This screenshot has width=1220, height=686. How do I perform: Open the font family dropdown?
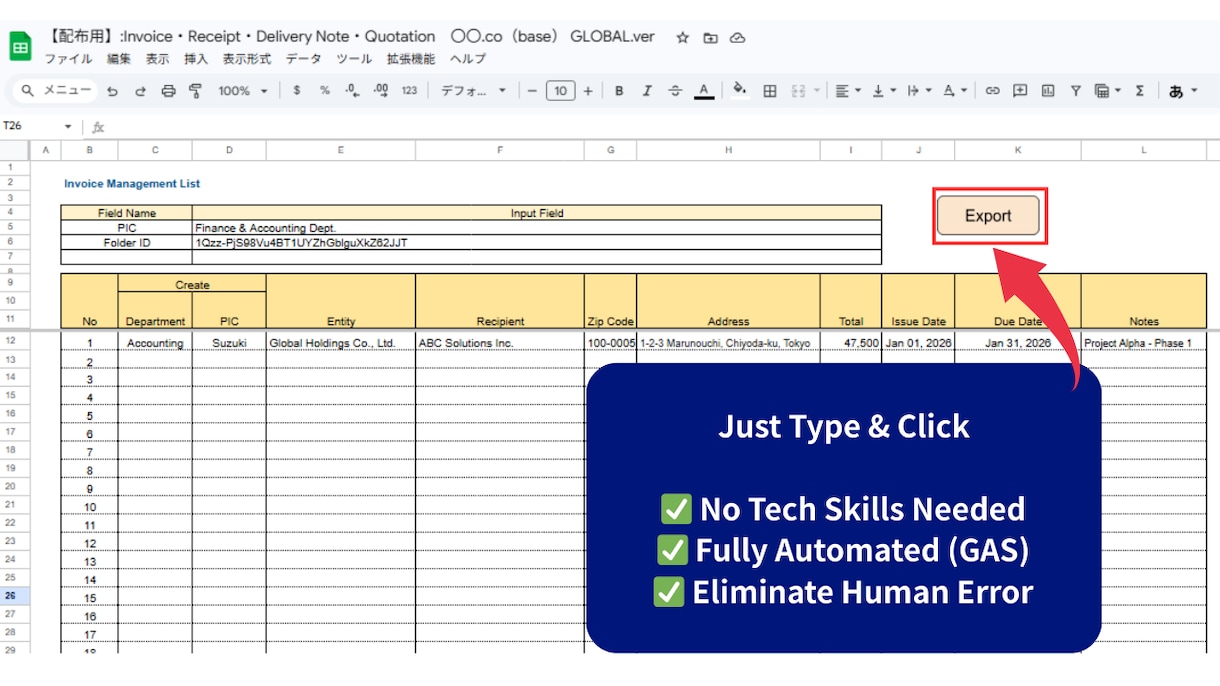pos(473,91)
